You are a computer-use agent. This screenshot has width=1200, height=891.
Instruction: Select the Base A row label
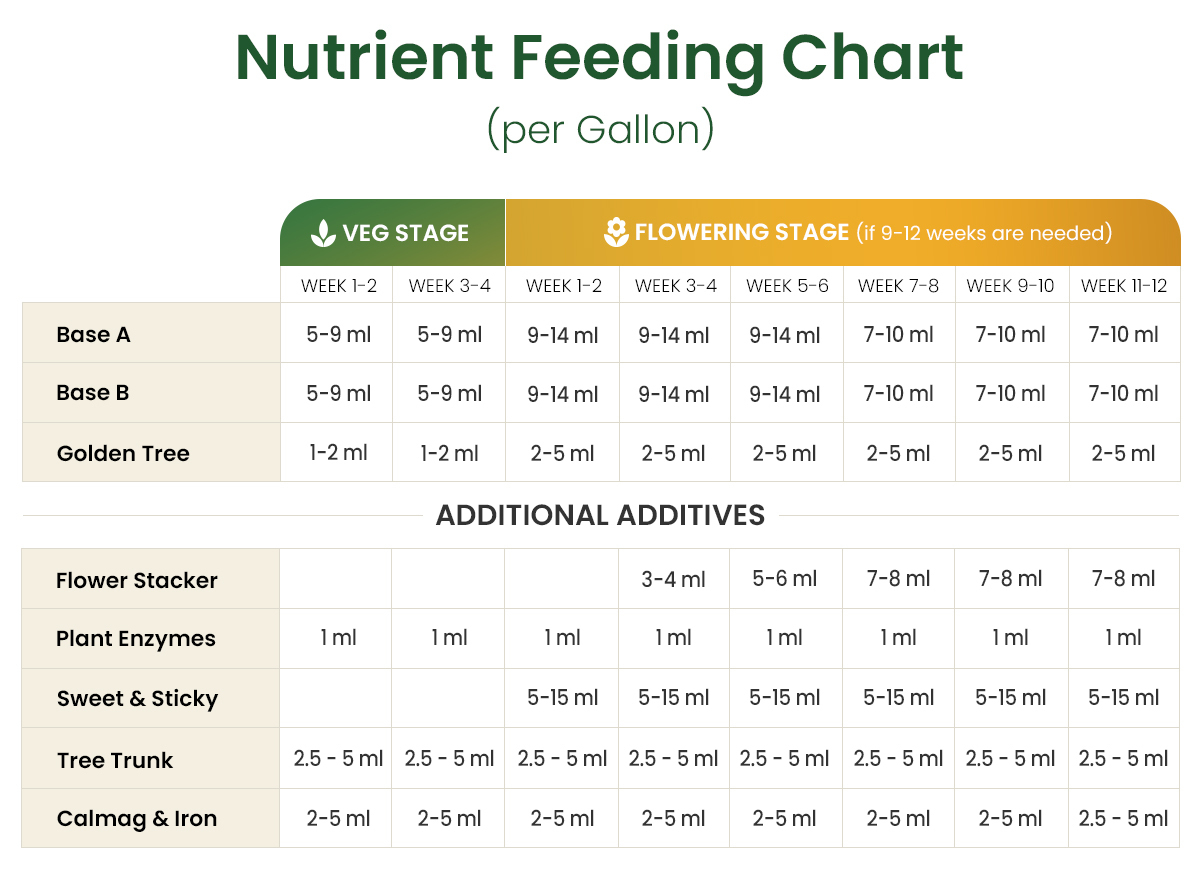[x=93, y=334]
